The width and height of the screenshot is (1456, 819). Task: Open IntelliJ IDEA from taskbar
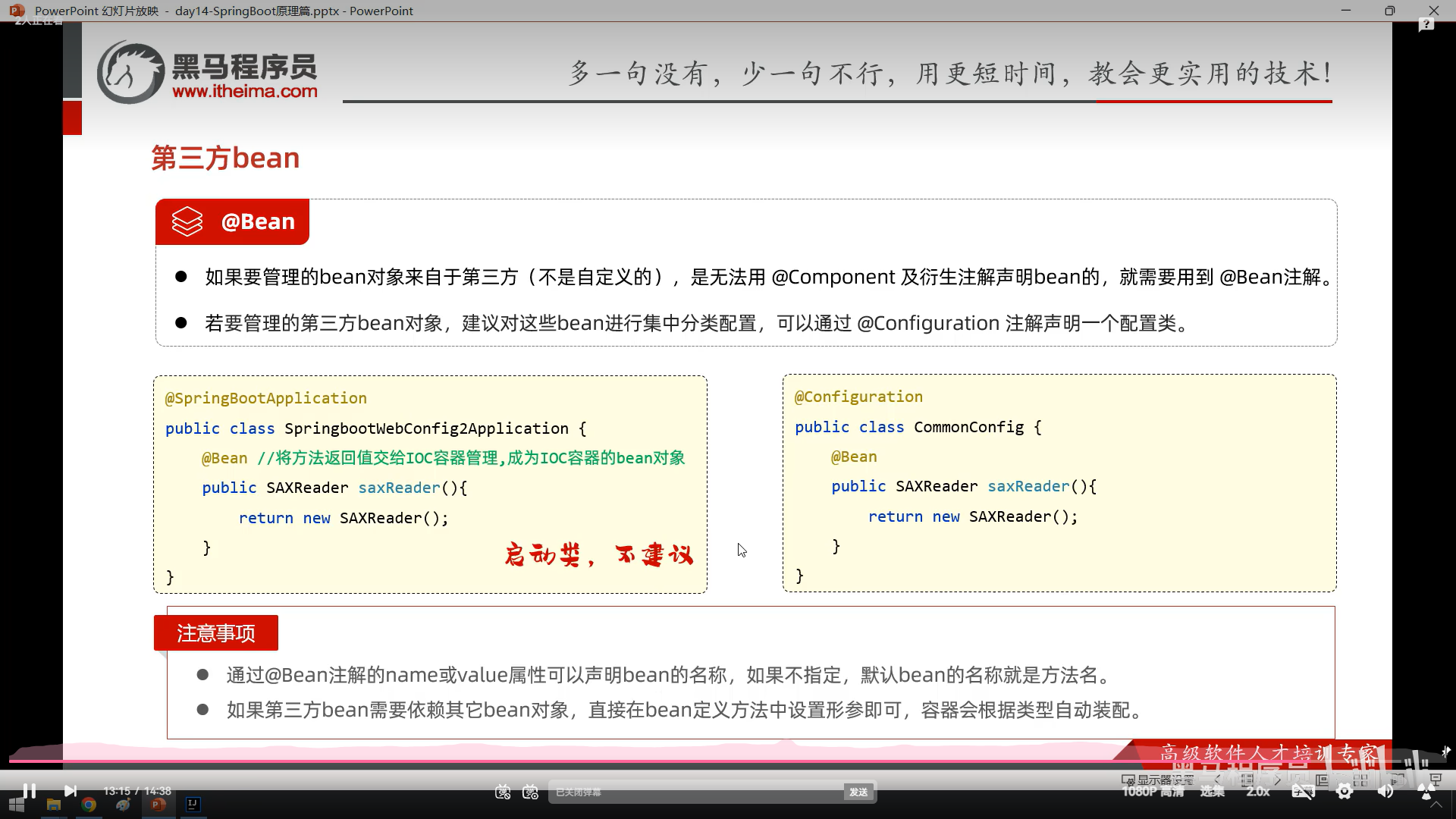[193, 805]
